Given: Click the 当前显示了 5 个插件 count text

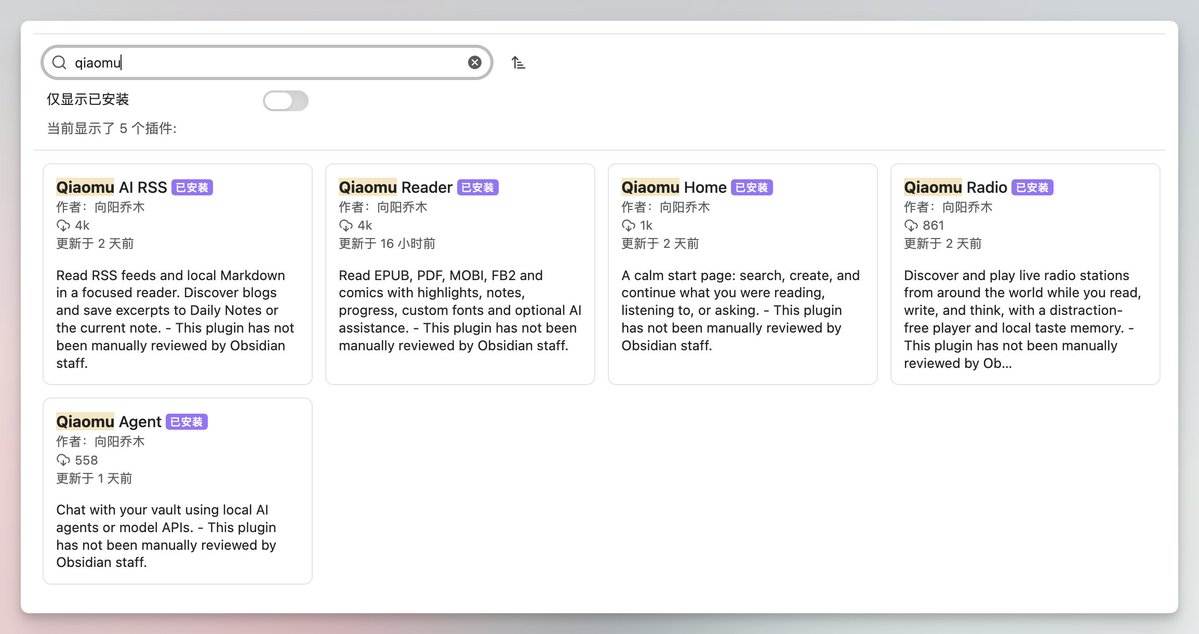Looking at the screenshot, I should click(112, 128).
